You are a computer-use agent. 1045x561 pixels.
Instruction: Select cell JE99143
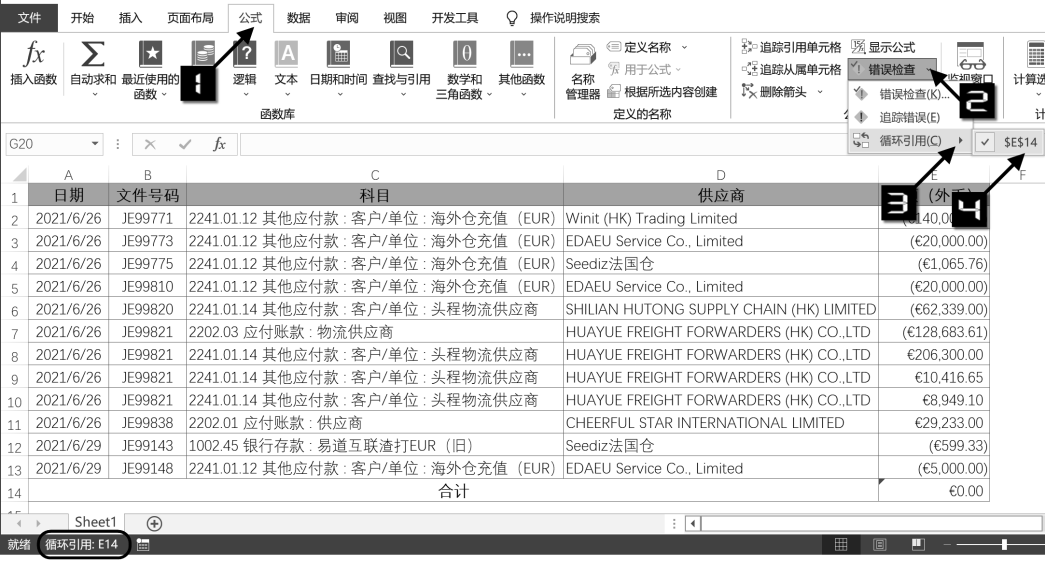pos(147,446)
